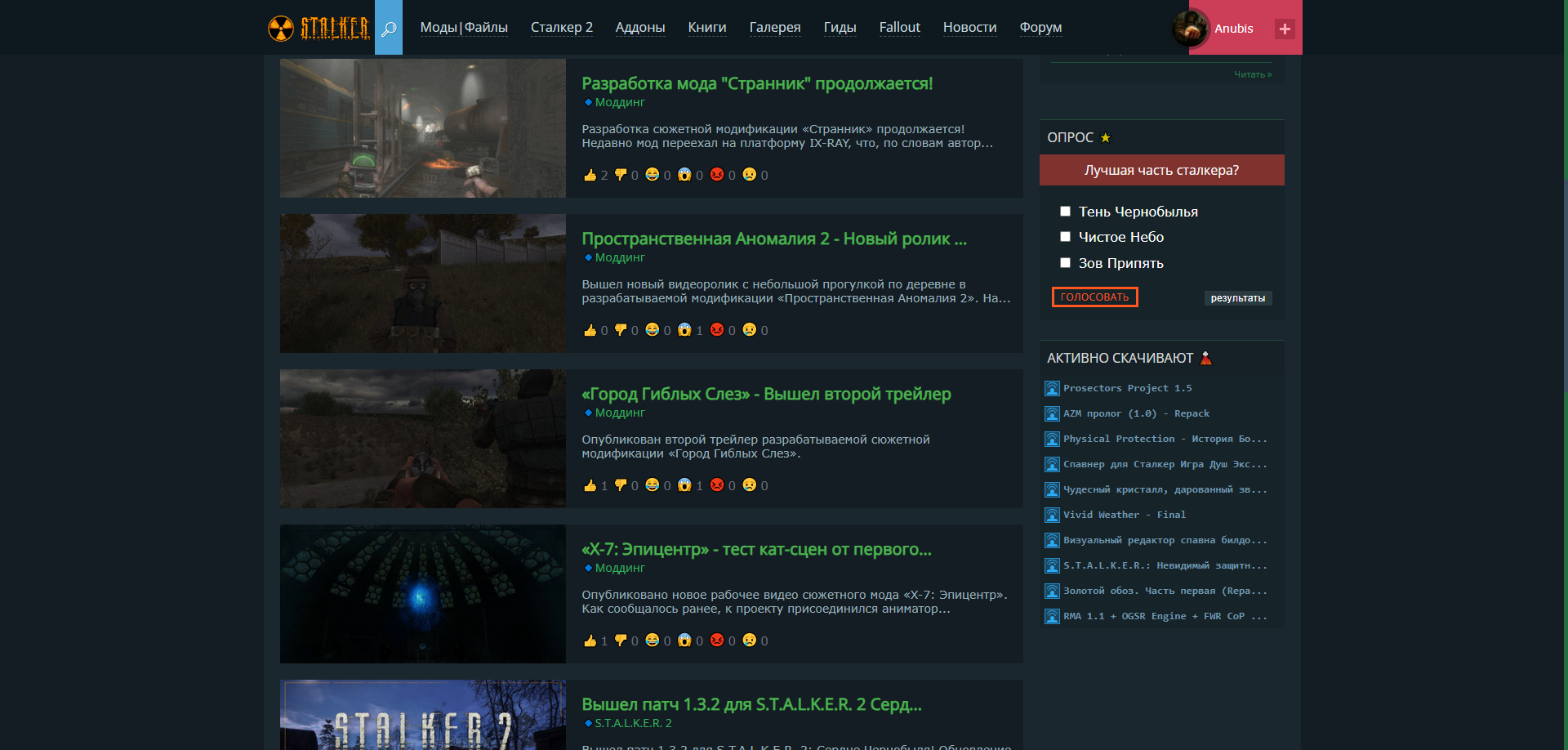Open the Моды|Файлы menu
The width and height of the screenshot is (1568, 750).
pos(464,28)
